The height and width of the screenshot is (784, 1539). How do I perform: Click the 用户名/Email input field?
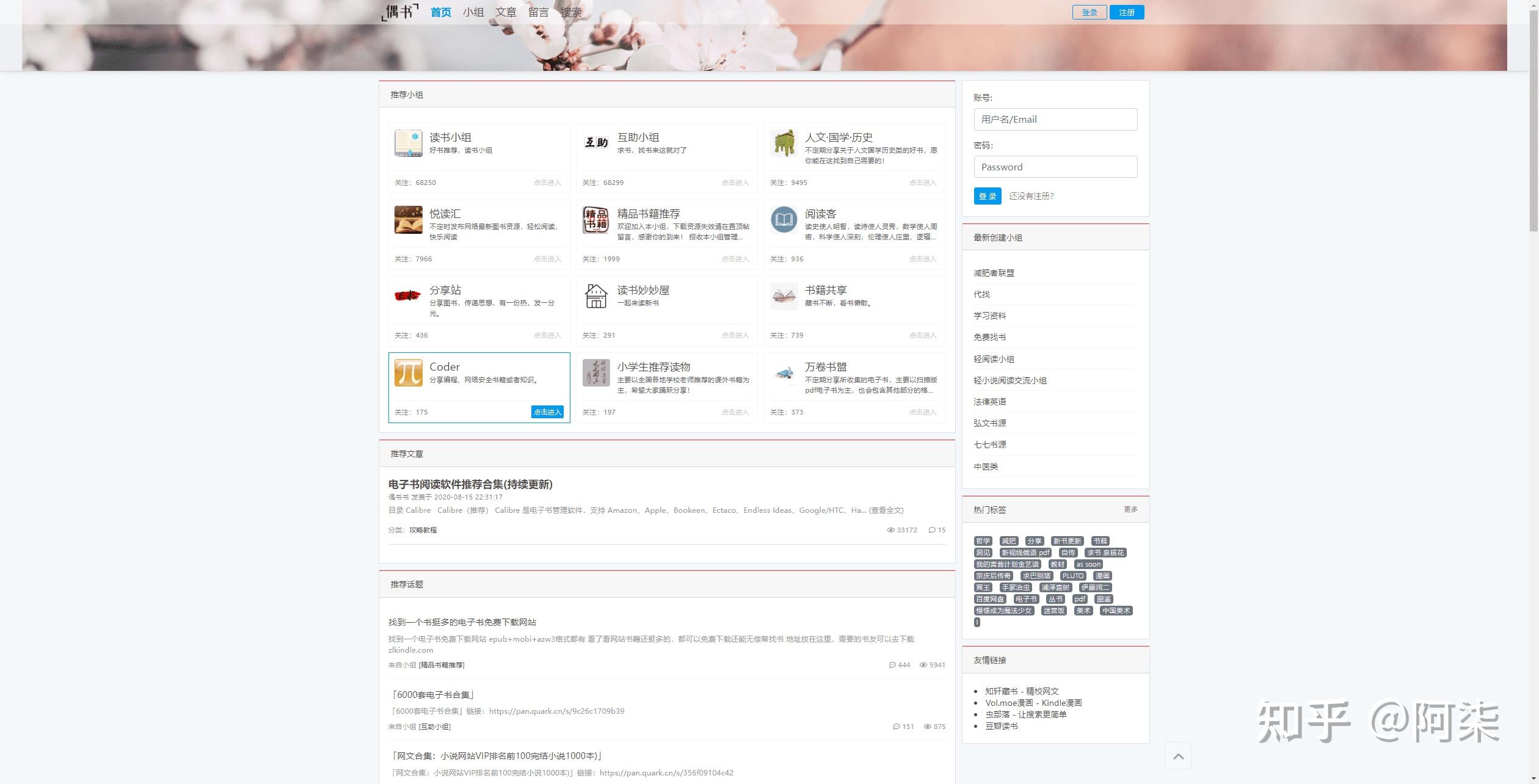click(x=1055, y=119)
